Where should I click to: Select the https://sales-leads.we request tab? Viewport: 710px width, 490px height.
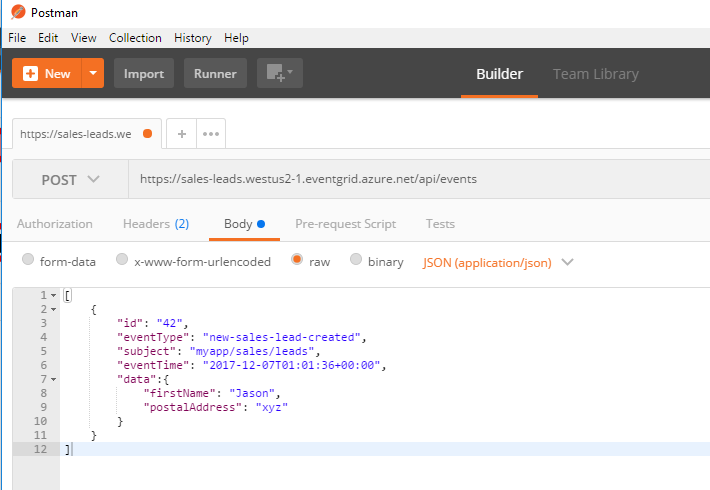pyautogui.click(x=87, y=134)
